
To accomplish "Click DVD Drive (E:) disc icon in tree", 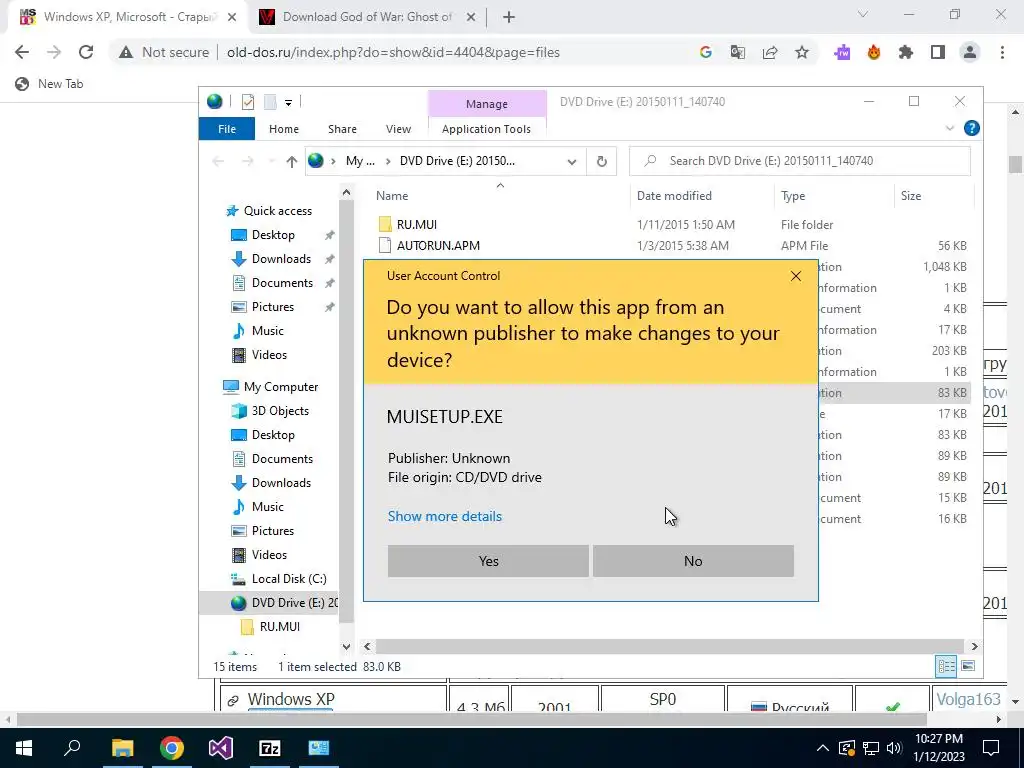I will pos(239,603).
